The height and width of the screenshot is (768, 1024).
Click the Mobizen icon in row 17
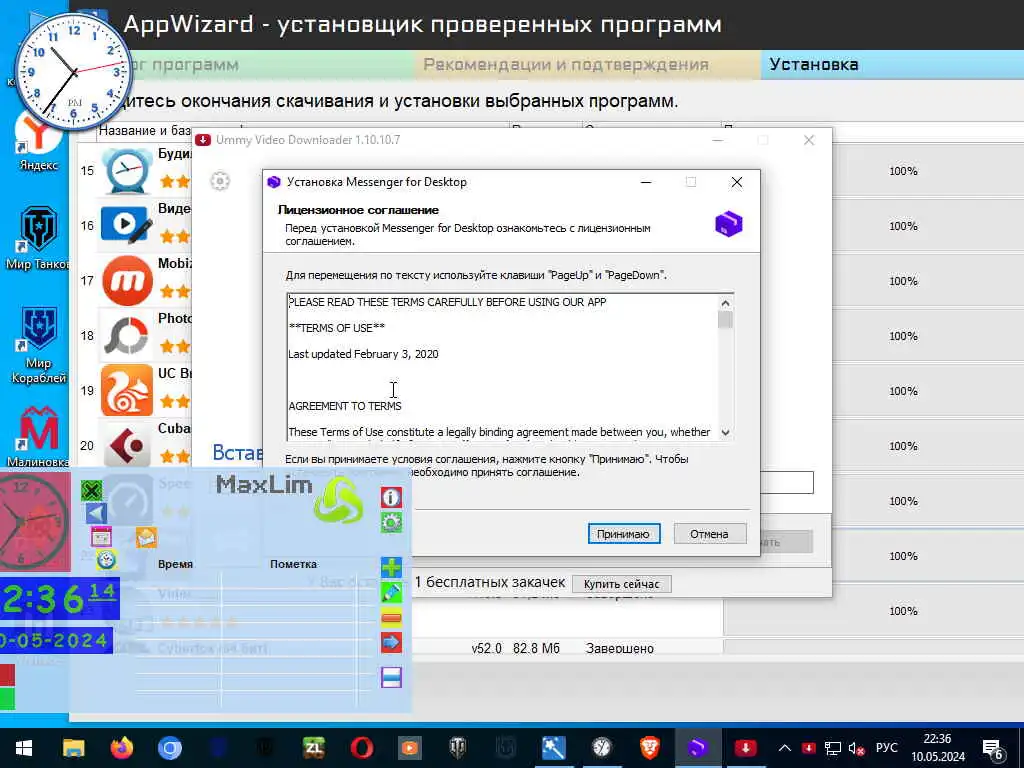point(127,281)
